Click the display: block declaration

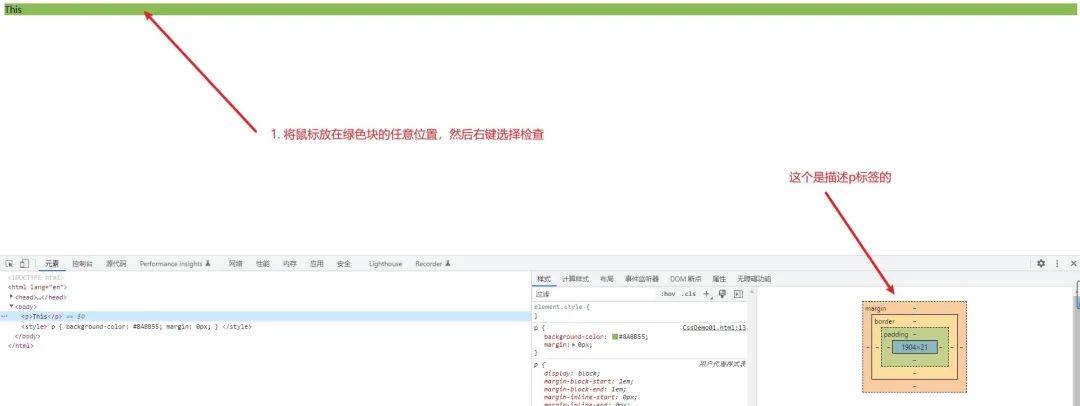pos(572,373)
